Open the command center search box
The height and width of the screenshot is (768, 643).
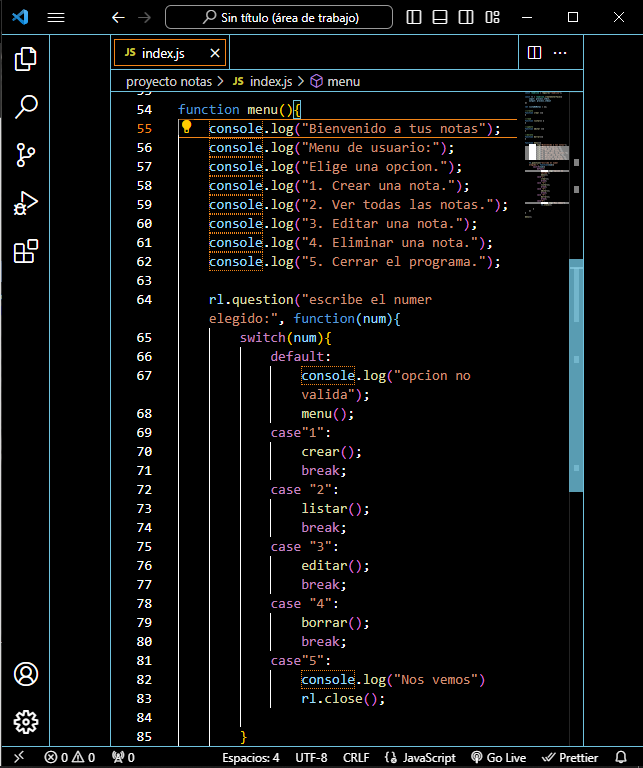tap(279, 18)
